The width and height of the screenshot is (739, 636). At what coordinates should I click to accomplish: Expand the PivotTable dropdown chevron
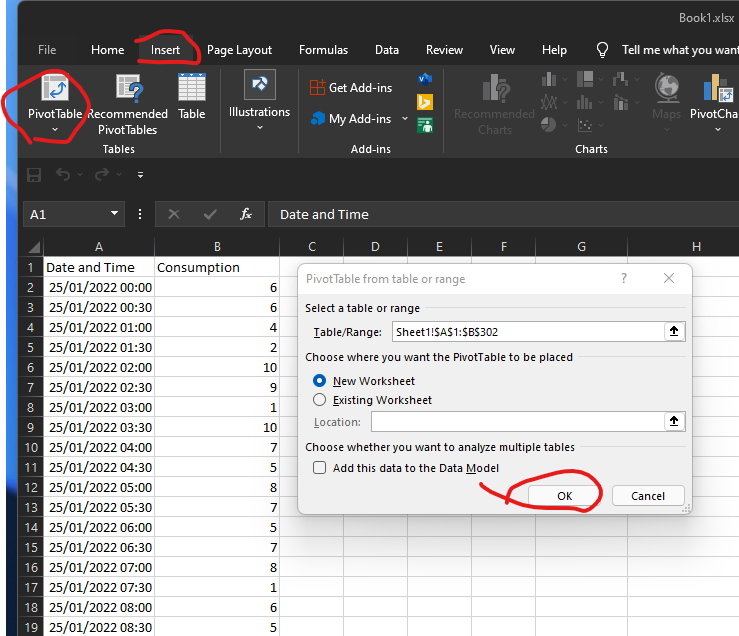click(55, 129)
